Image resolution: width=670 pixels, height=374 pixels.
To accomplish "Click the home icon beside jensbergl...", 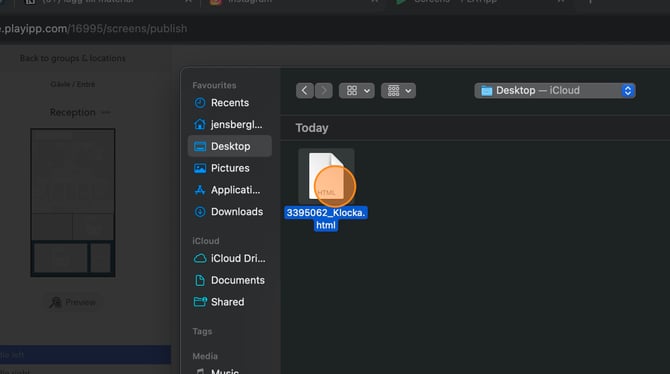I will coord(200,124).
